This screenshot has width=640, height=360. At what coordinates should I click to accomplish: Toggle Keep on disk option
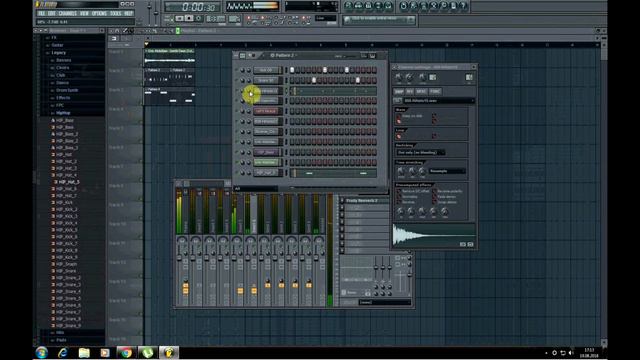399,116
